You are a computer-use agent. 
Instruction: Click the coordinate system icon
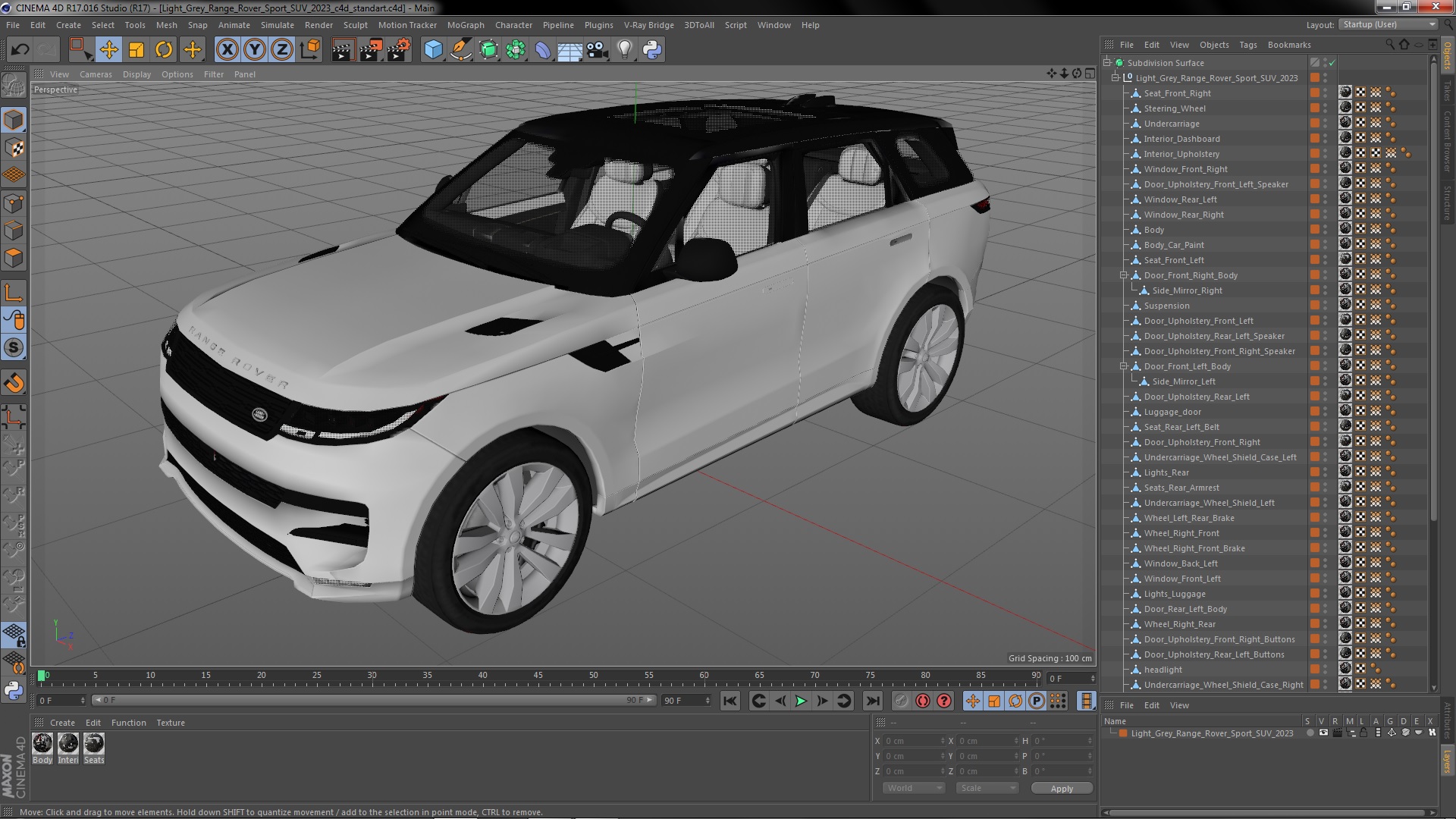pos(310,50)
